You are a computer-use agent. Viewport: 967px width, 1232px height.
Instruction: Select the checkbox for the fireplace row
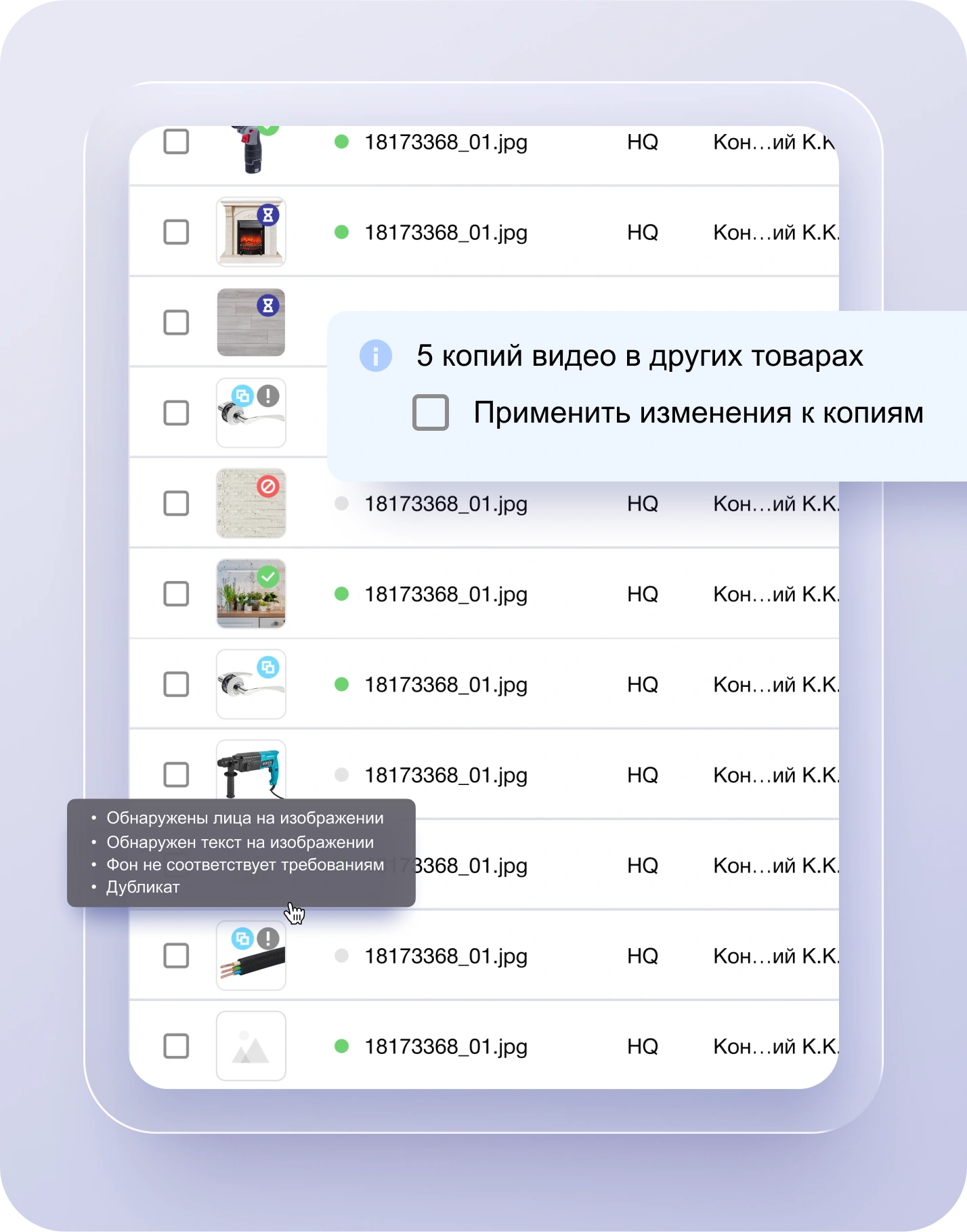(x=176, y=232)
